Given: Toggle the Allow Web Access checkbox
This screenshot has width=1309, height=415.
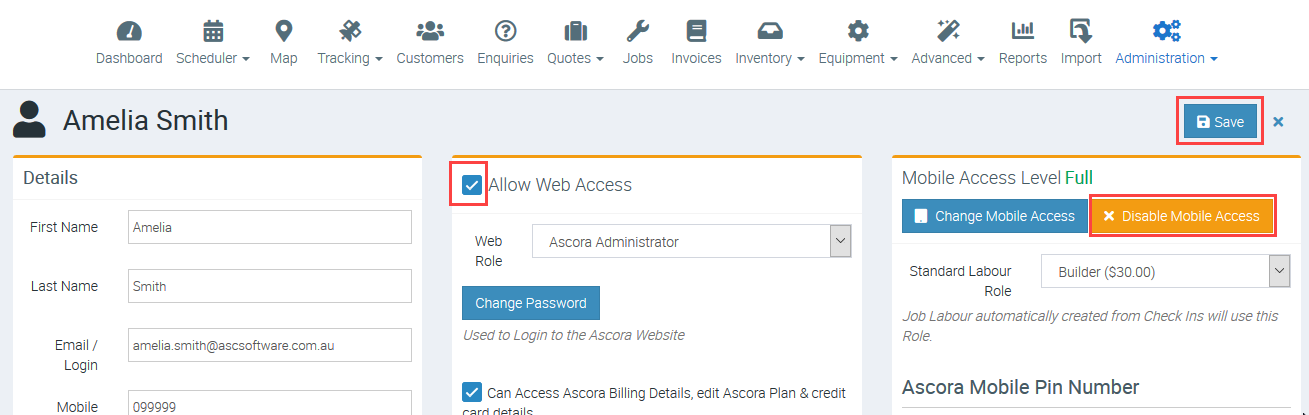Looking at the screenshot, I should coord(472,185).
